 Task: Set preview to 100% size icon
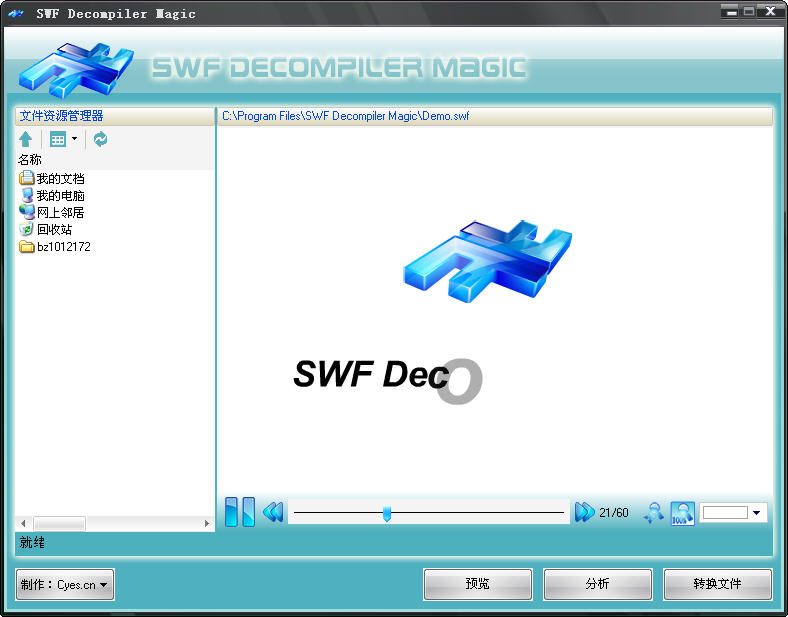pyautogui.click(x=682, y=513)
